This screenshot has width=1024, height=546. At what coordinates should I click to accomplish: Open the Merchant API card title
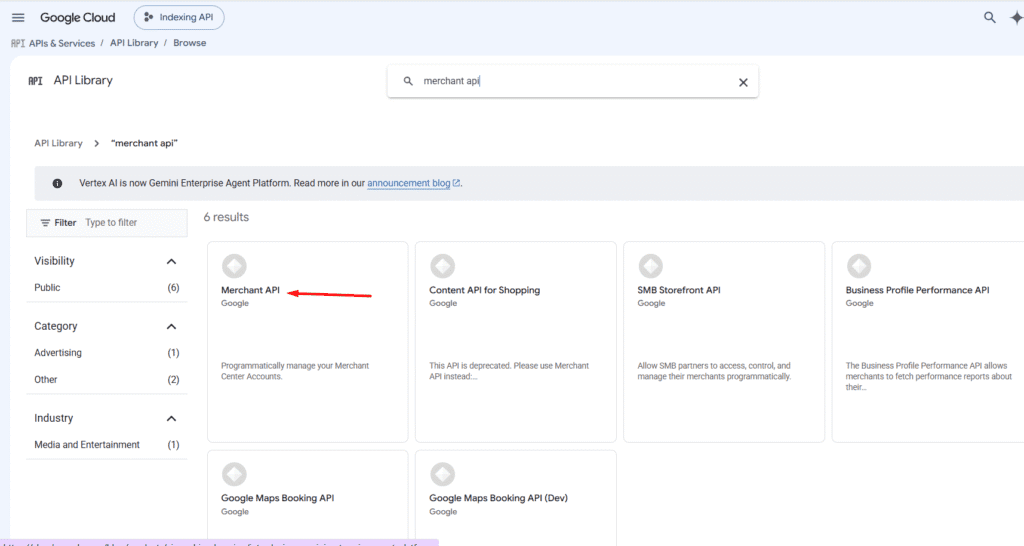tap(250, 290)
